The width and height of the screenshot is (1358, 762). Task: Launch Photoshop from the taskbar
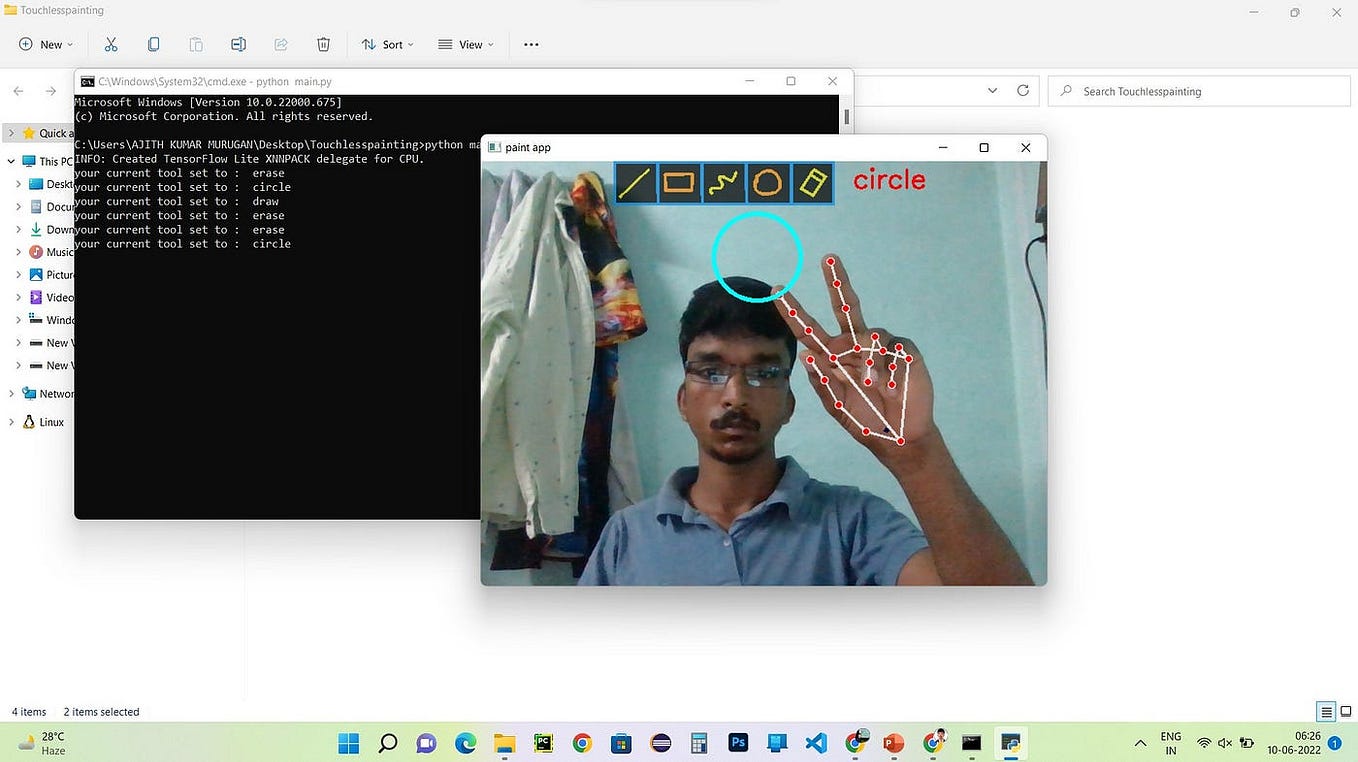[738, 743]
